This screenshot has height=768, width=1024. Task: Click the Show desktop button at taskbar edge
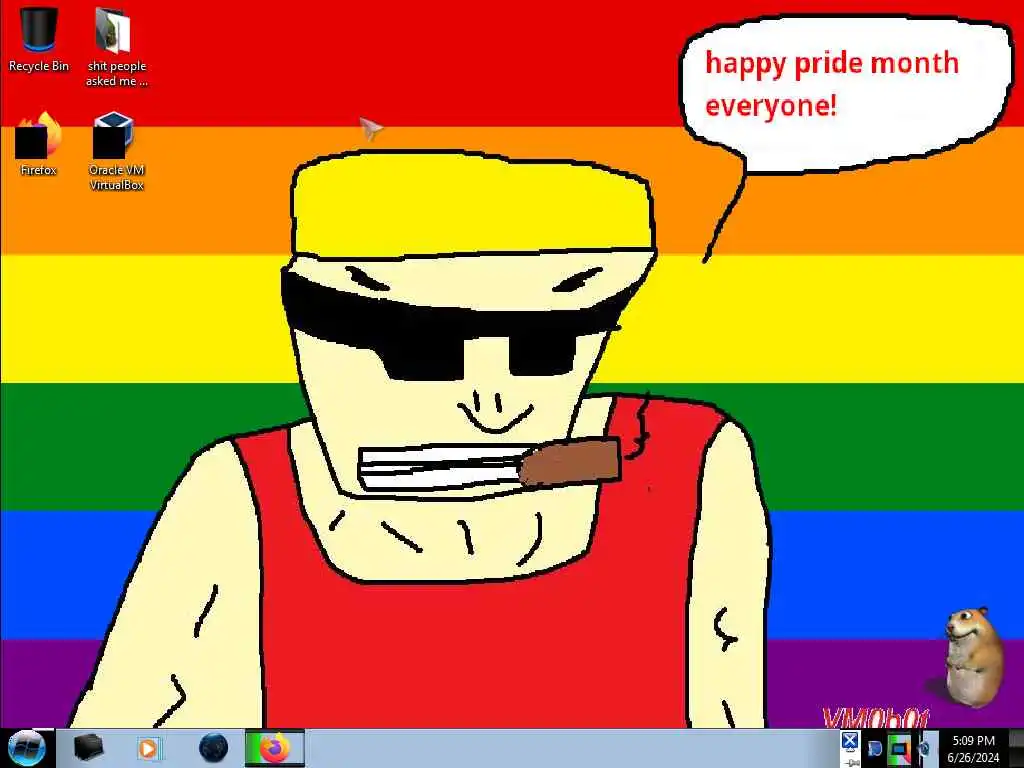point(1016,749)
